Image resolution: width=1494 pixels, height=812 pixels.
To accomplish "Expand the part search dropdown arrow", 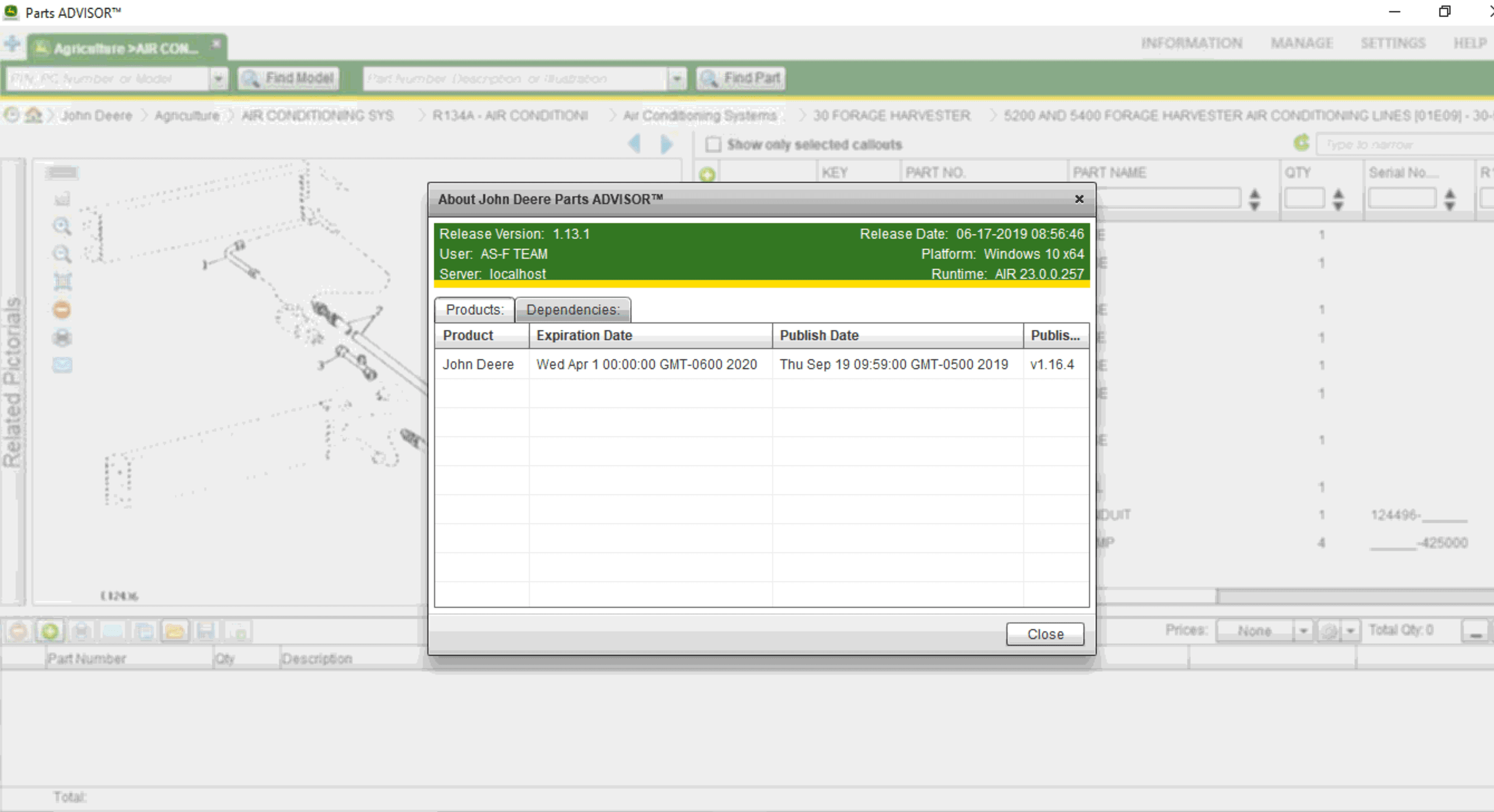I will pos(676,78).
